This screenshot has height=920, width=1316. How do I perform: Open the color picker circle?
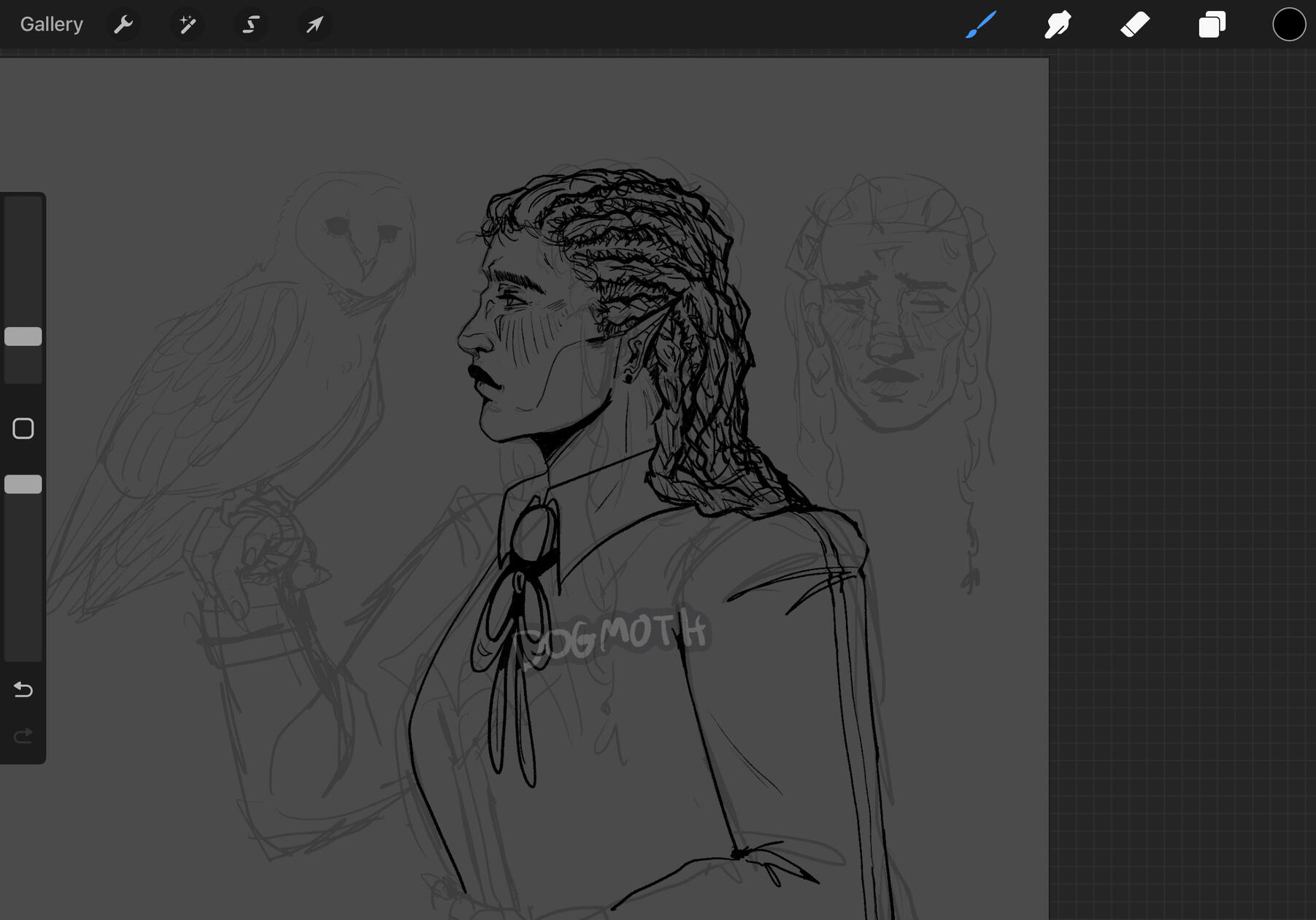pyautogui.click(x=1289, y=24)
